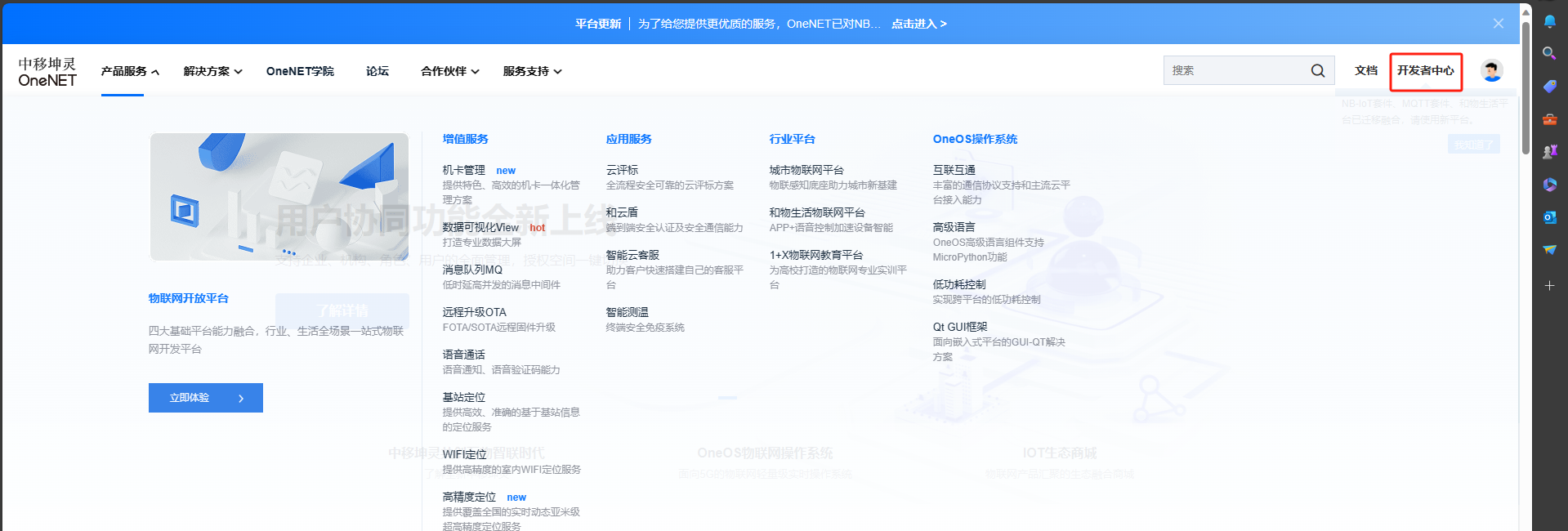This screenshot has width=1568, height=531.
Task: Click the plus icon to customize sidebar
Action: [1549, 285]
